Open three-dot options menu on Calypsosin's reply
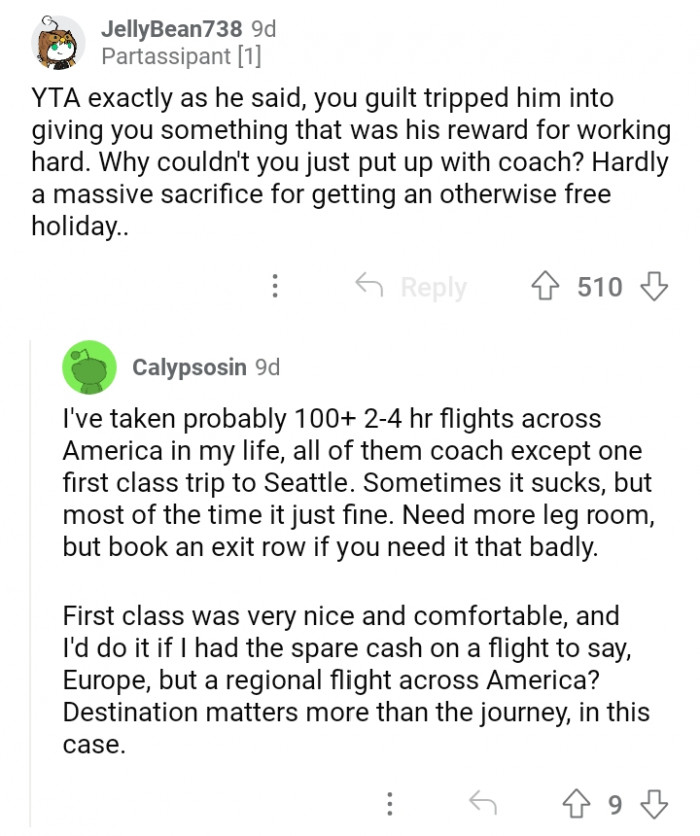The height and width of the screenshot is (836, 700). pos(390,804)
